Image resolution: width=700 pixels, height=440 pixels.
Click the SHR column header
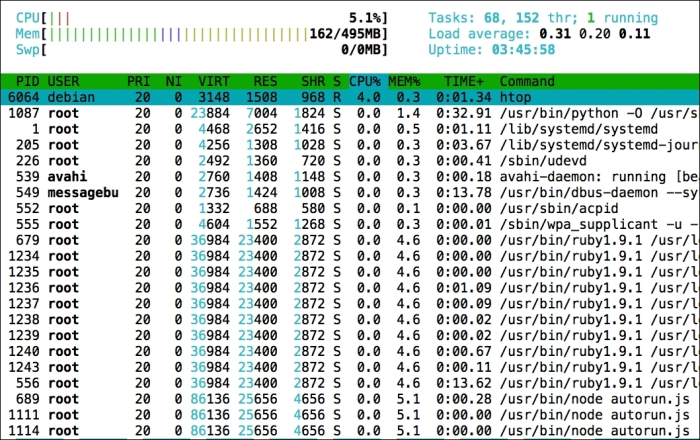click(313, 81)
